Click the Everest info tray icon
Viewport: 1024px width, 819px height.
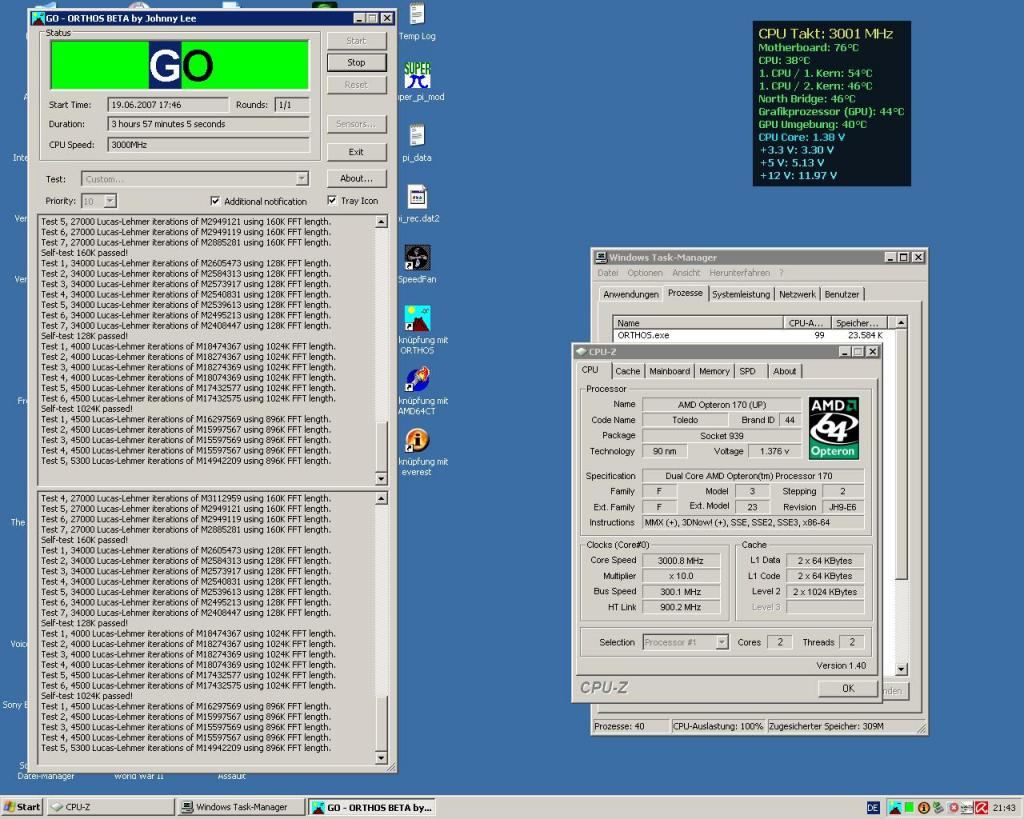click(923, 808)
